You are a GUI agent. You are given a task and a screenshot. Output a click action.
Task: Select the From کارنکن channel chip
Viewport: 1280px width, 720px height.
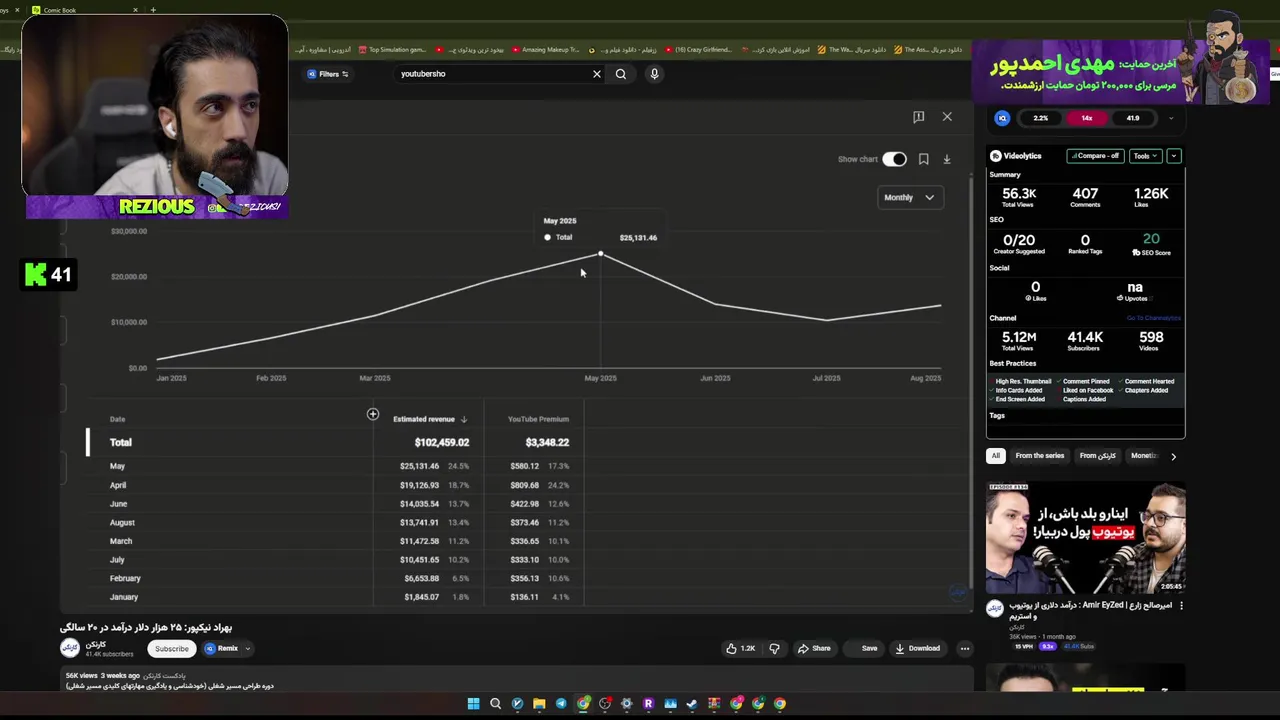point(1097,456)
